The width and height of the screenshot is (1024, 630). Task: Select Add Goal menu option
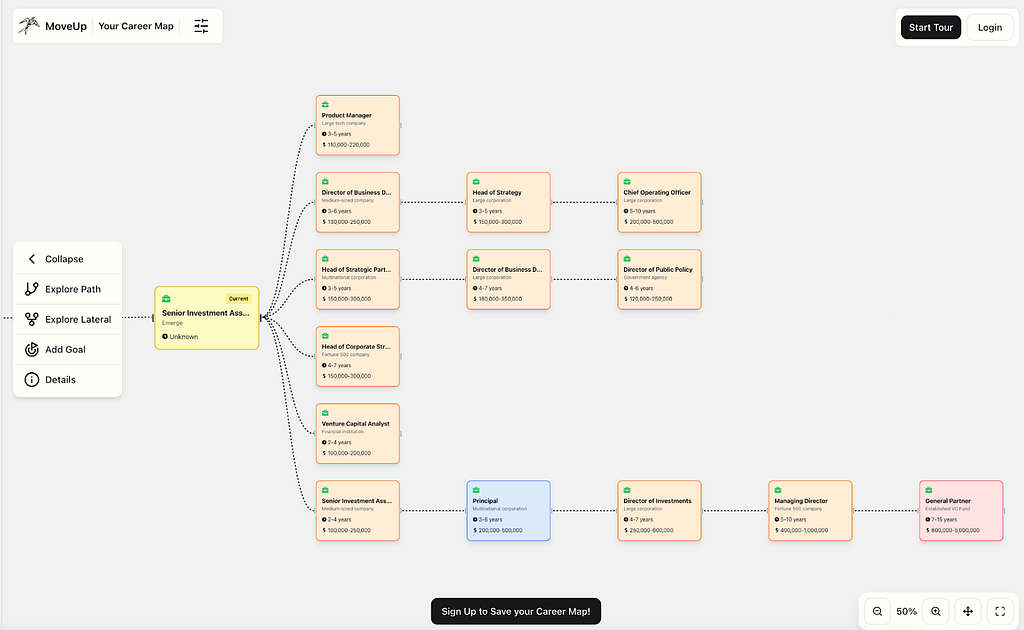(x=67, y=349)
